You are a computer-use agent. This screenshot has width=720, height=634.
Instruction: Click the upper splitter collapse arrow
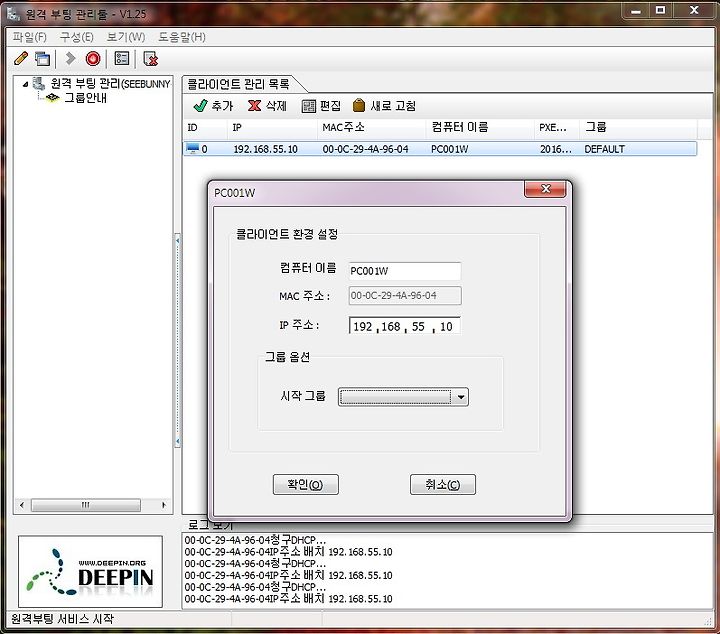coord(178,240)
